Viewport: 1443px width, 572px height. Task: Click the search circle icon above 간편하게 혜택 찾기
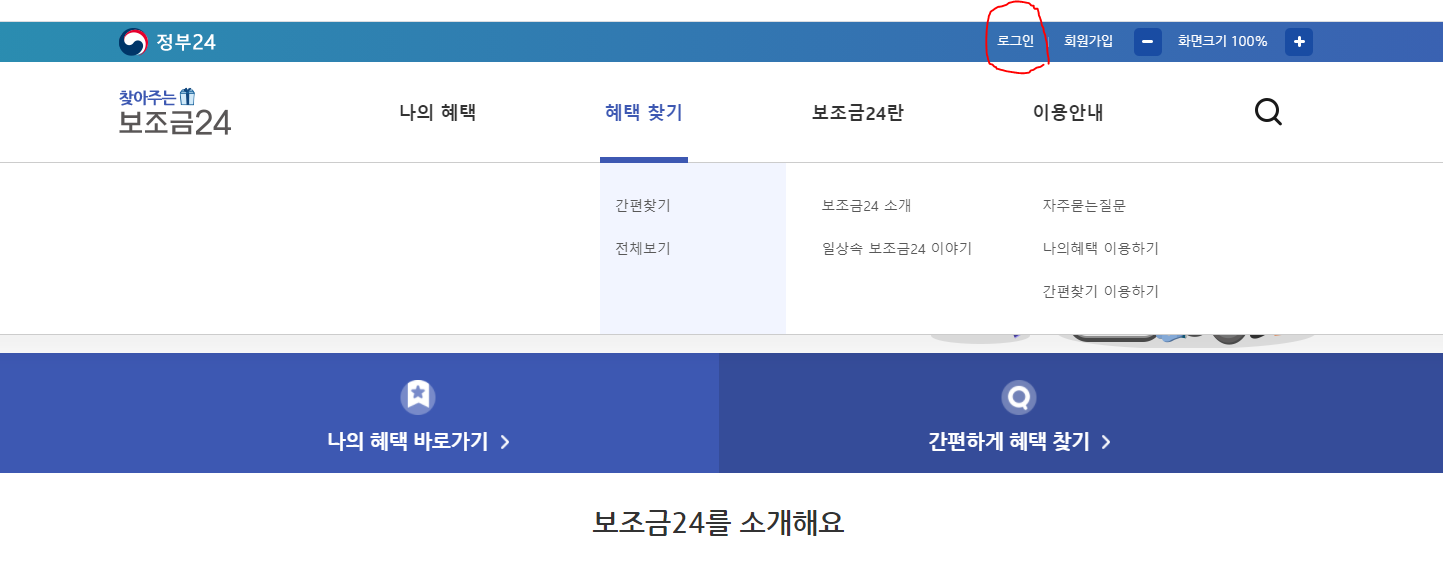tap(1019, 398)
